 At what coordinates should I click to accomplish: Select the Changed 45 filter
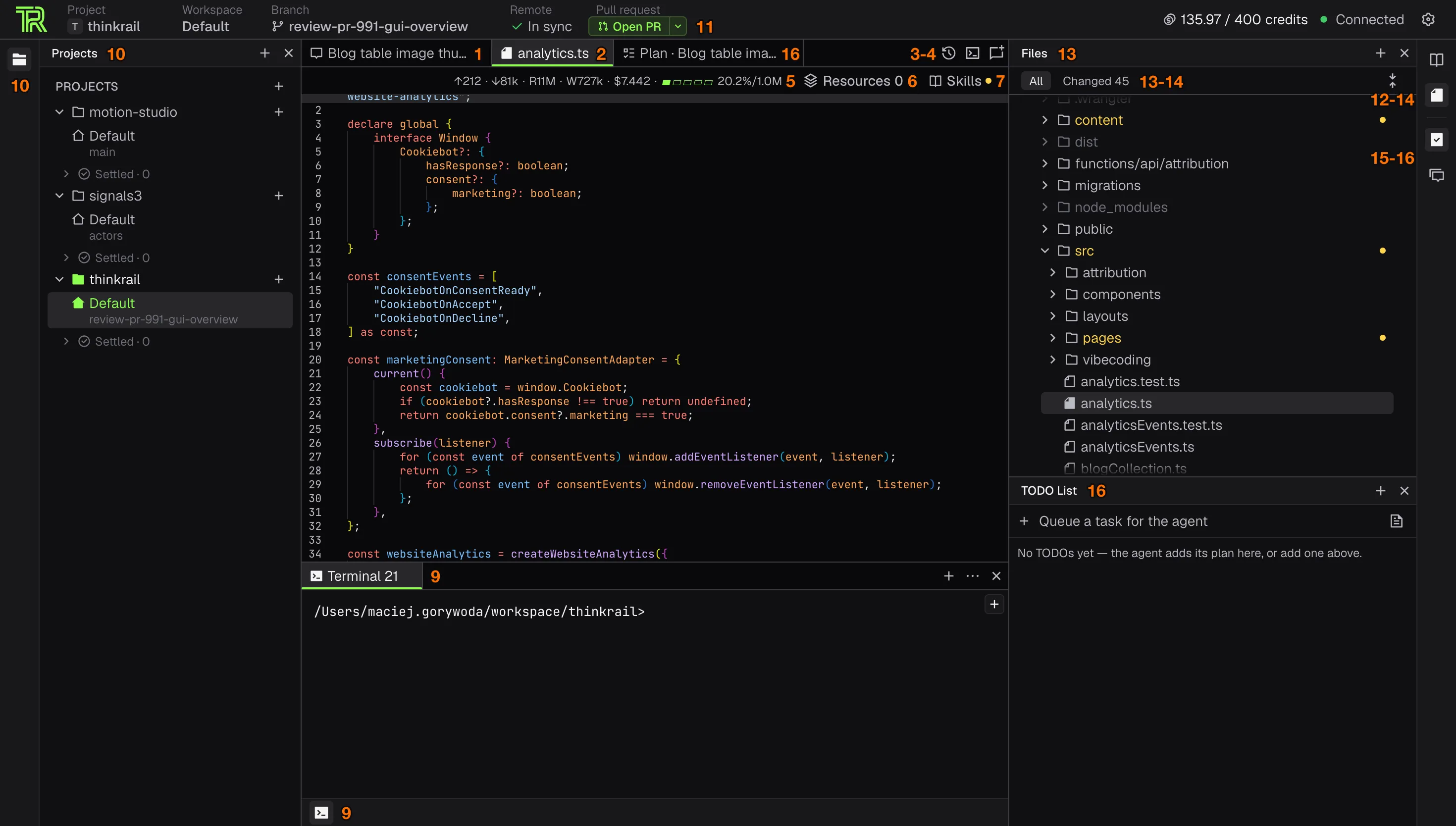[x=1095, y=81]
